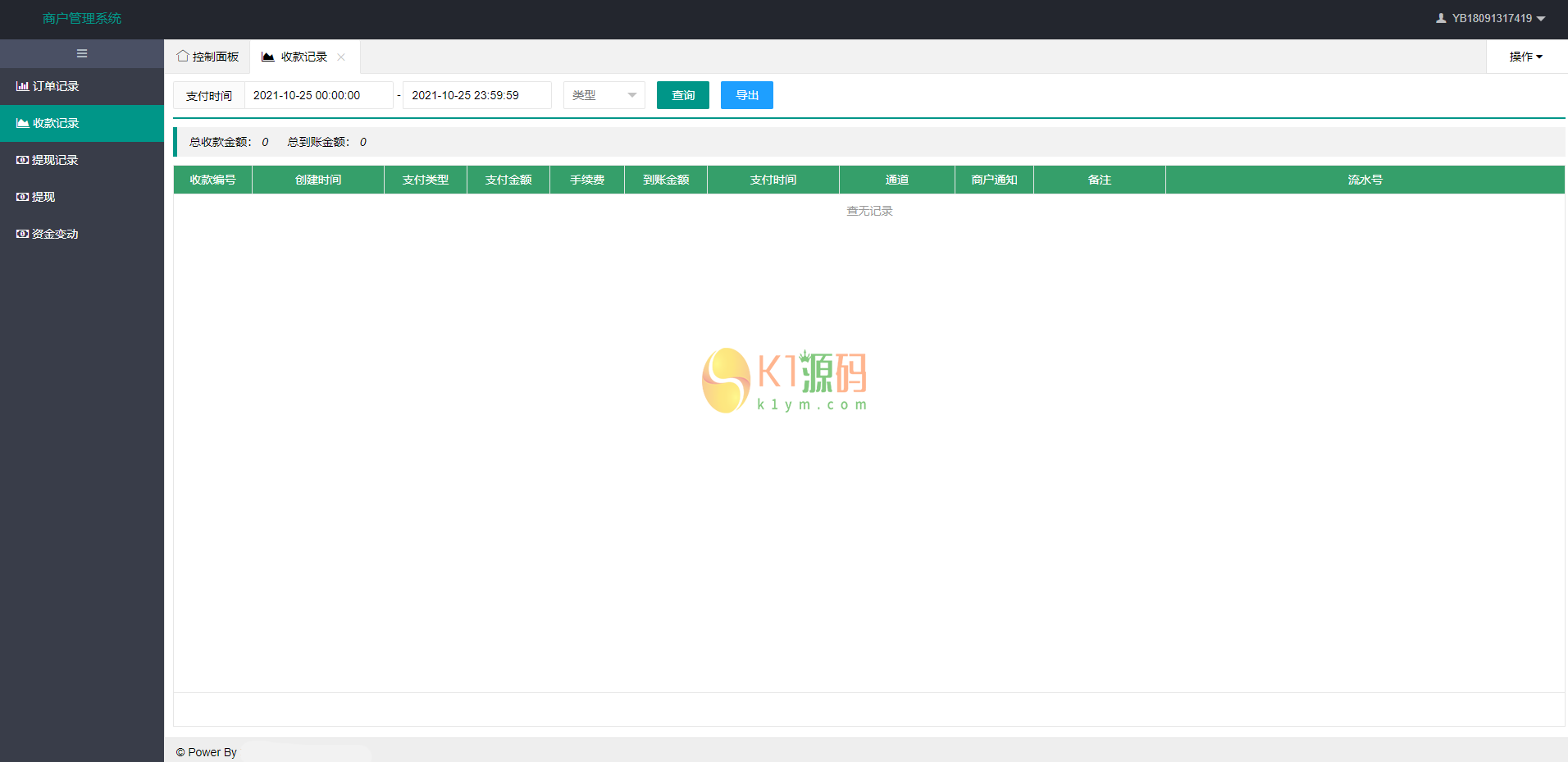The height and width of the screenshot is (762, 1568).
Task: Click the end date field 2021-10-25 23:59:59
Action: pos(476,95)
